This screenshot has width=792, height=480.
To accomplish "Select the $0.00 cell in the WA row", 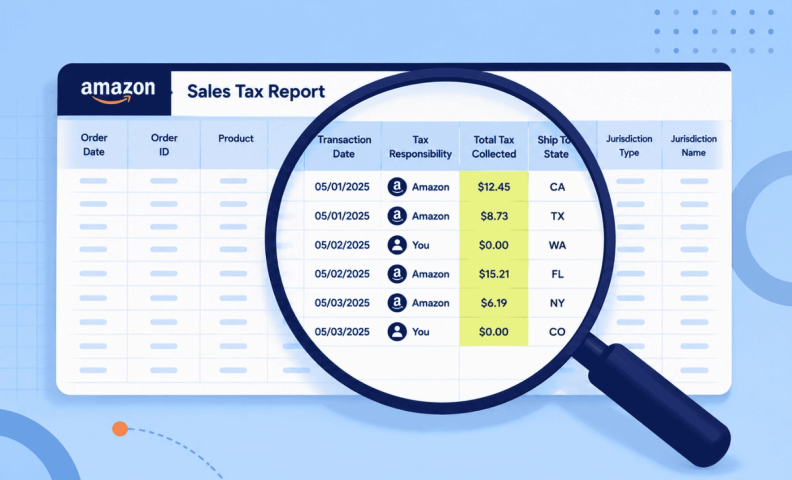I will tap(494, 245).
